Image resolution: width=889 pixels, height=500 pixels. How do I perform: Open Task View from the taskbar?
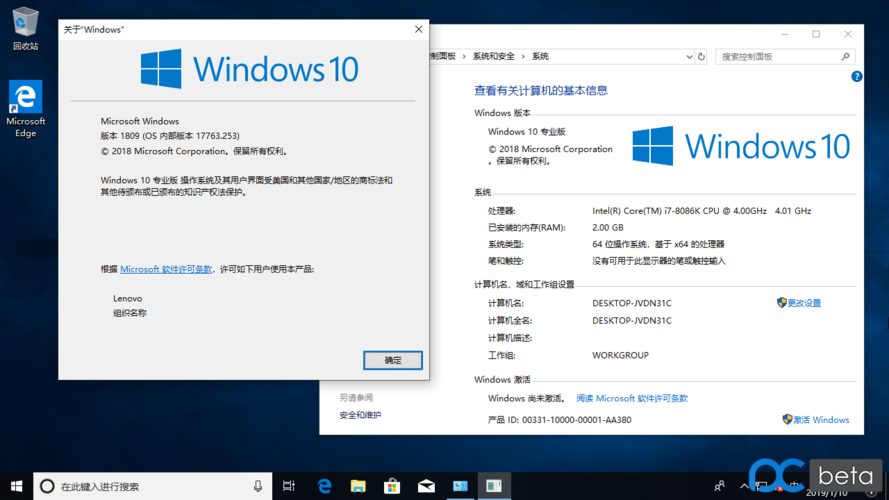click(x=289, y=486)
